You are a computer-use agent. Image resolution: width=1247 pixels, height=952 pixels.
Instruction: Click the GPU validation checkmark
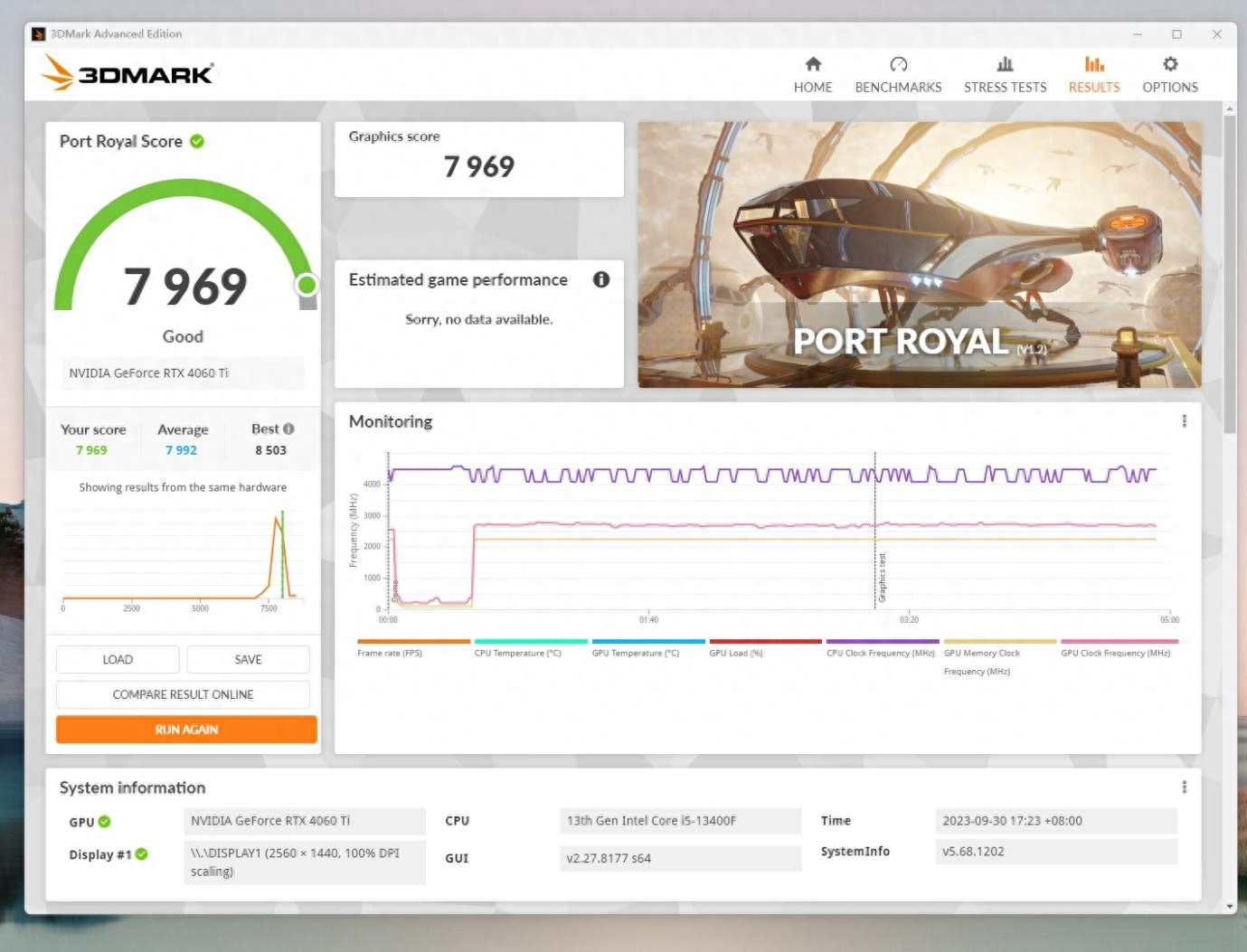(x=104, y=822)
